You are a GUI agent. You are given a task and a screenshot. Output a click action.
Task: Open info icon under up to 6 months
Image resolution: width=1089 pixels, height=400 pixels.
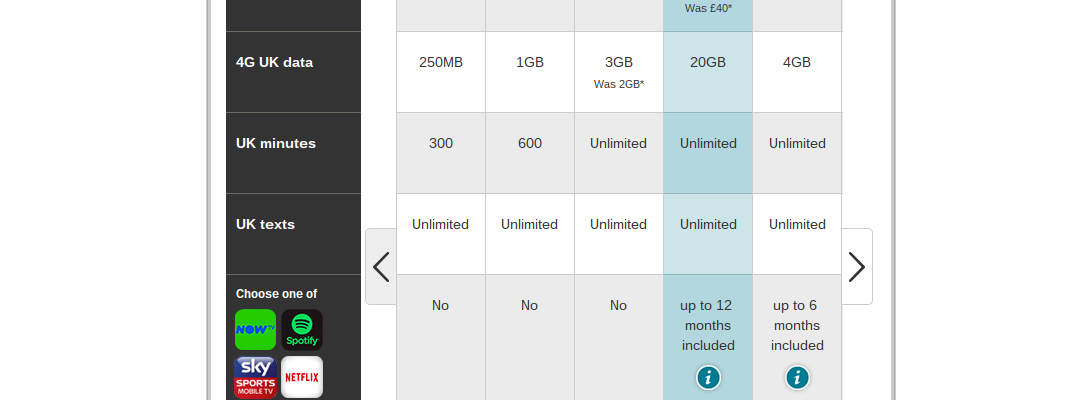click(797, 378)
